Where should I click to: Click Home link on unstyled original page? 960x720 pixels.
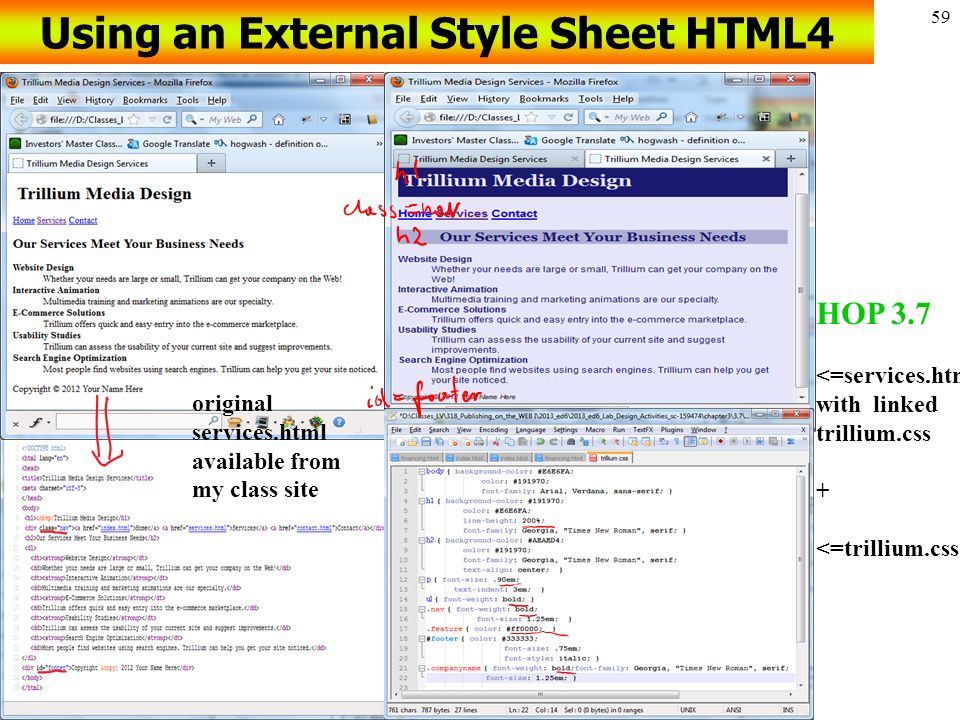click(x=24, y=220)
